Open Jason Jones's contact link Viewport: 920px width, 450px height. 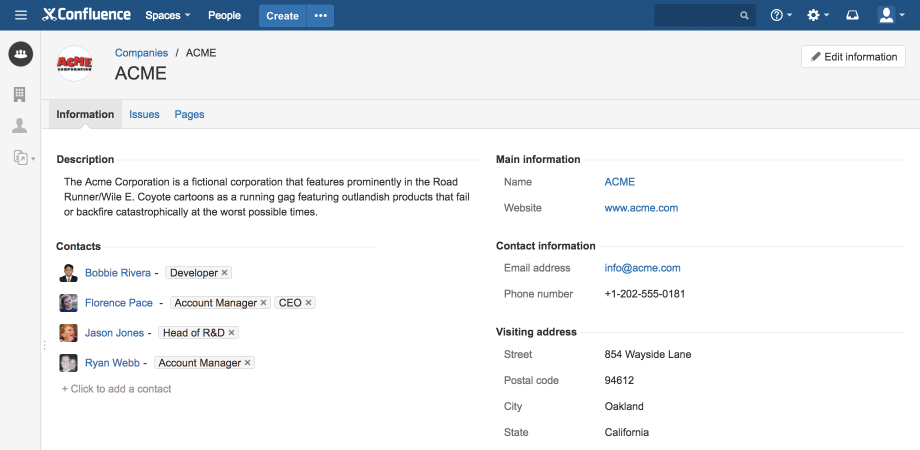pyautogui.click(x=114, y=333)
